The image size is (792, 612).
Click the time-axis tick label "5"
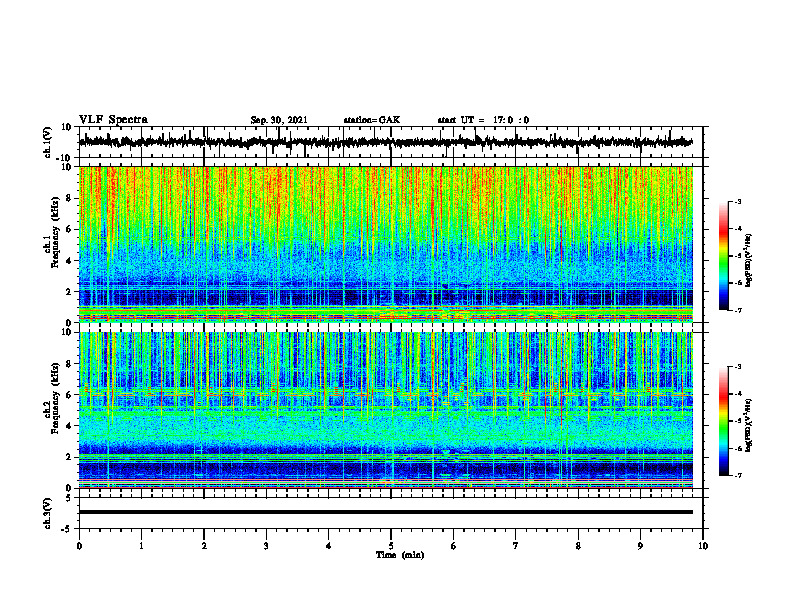click(x=391, y=546)
